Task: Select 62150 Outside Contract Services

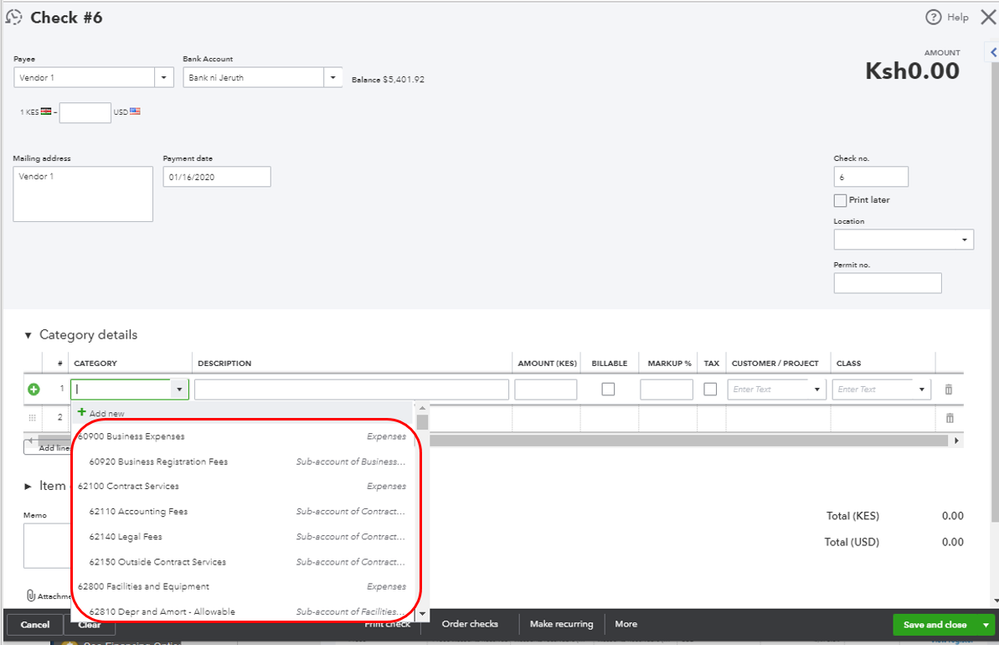Action: [x=242, y=562]
